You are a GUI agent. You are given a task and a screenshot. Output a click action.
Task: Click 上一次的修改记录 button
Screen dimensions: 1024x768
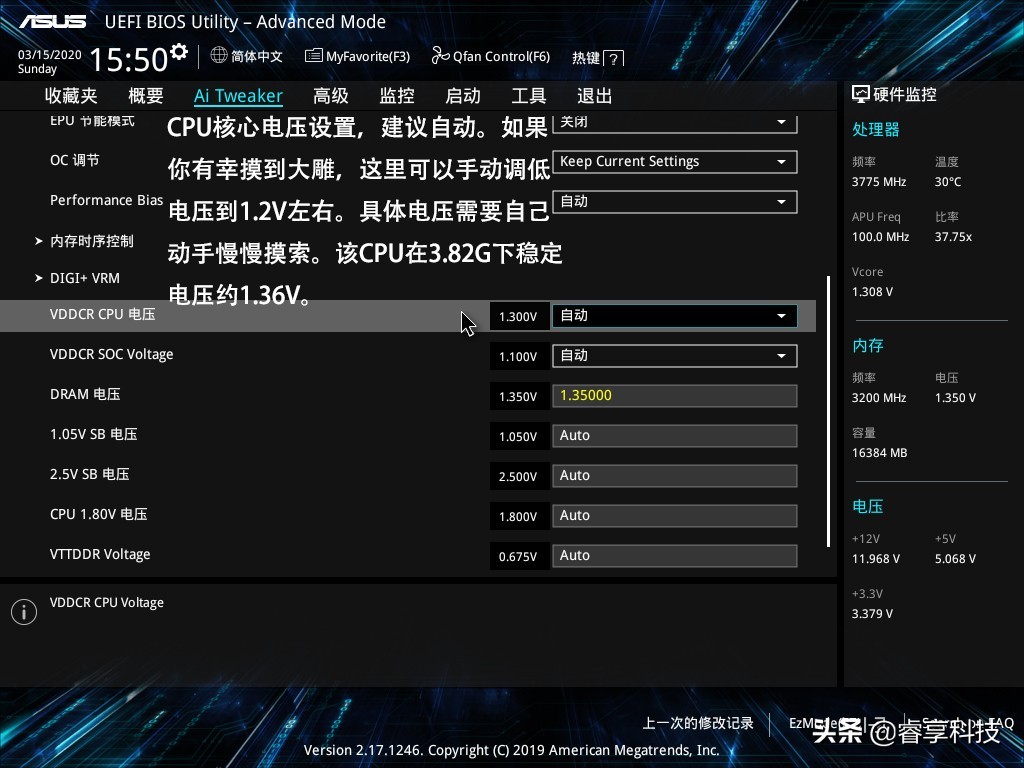[x=698, y=723]
